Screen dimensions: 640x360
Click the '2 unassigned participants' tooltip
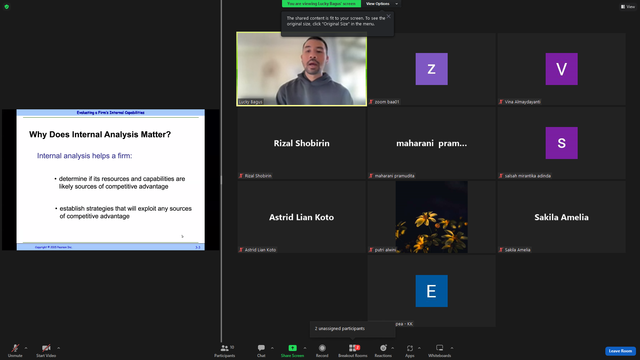(353, 329)
